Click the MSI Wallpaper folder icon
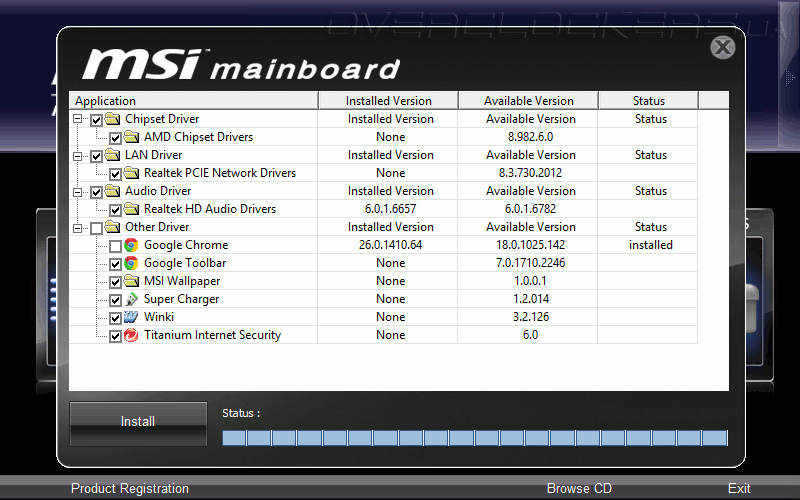This screenshot has width=800, height=500. pos(131,281)
